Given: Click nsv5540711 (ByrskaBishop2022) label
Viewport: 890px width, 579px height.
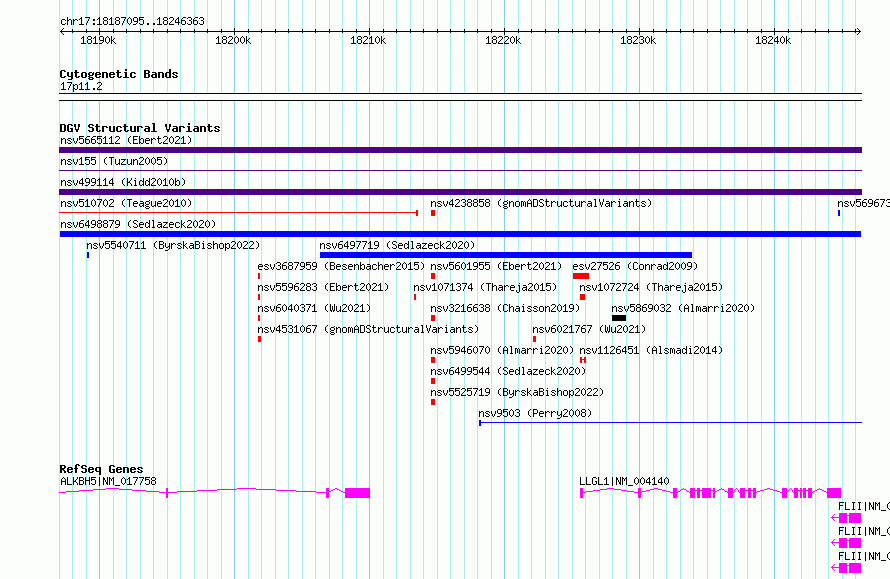Looking at the screenshot, I should pyautogui.click(x=173, y=245).
